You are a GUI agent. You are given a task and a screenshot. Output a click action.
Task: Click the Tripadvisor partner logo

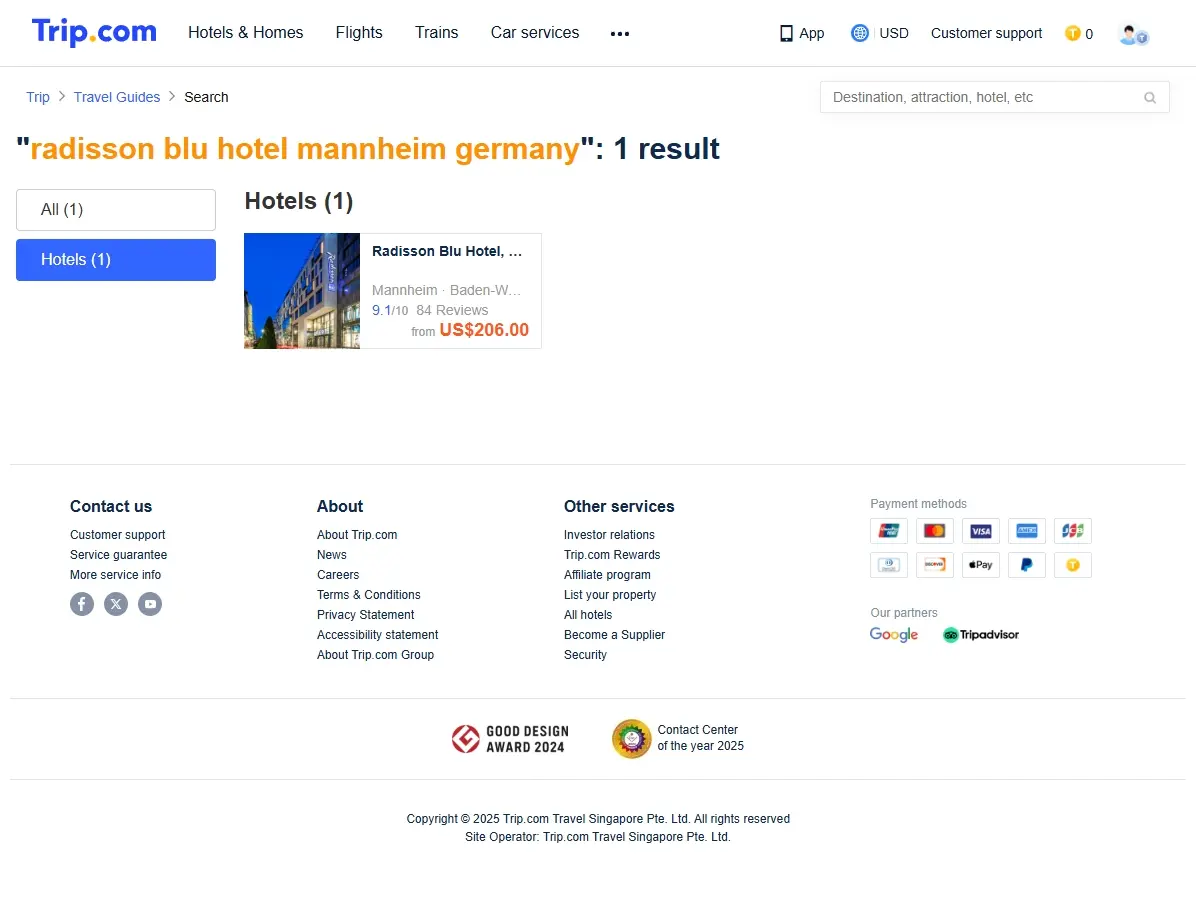point(981,635)
